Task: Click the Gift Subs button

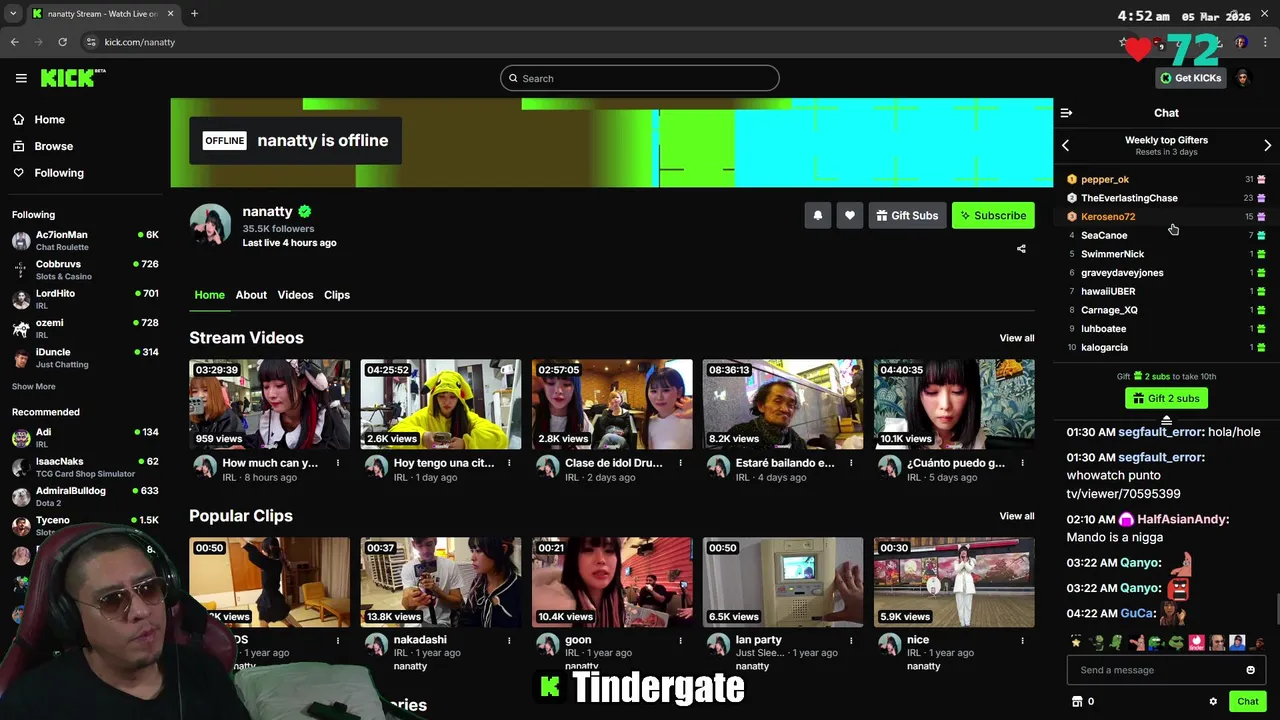Action: point(907,215)
